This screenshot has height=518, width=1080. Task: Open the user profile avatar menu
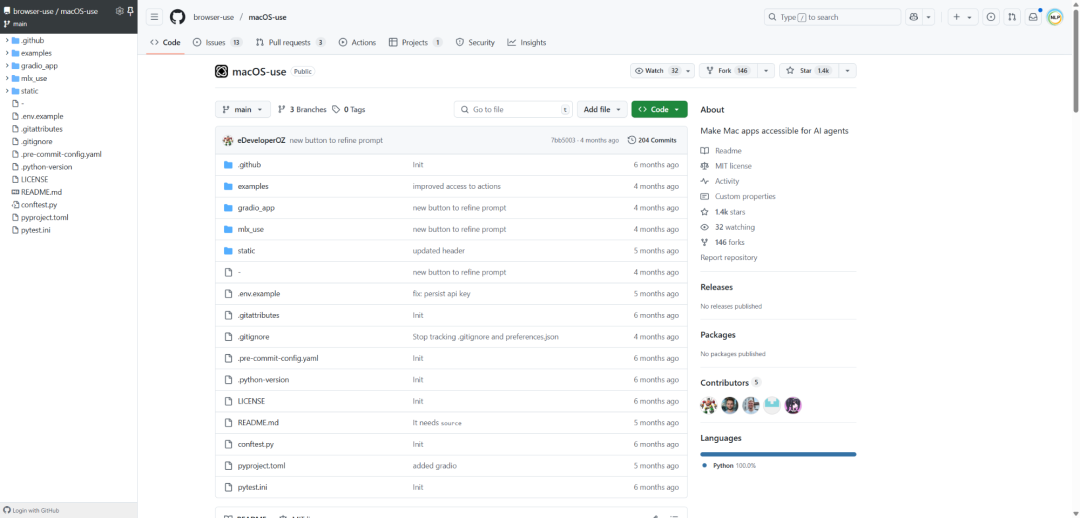click(x=1055, y=17)
